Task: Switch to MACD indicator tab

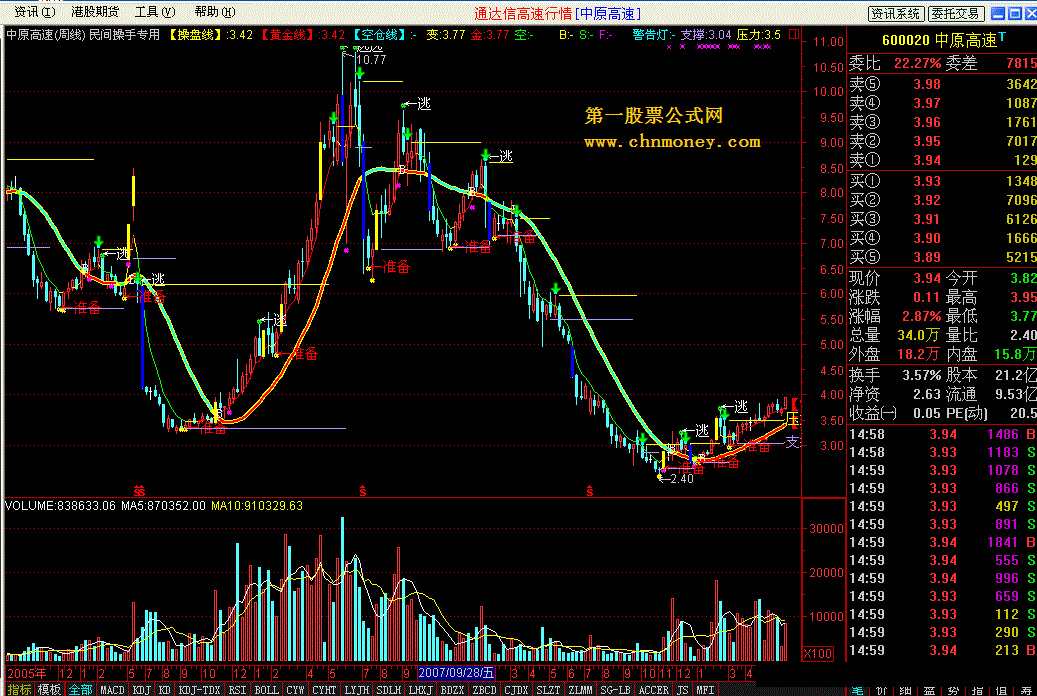Action: click(x=112, y=689)
